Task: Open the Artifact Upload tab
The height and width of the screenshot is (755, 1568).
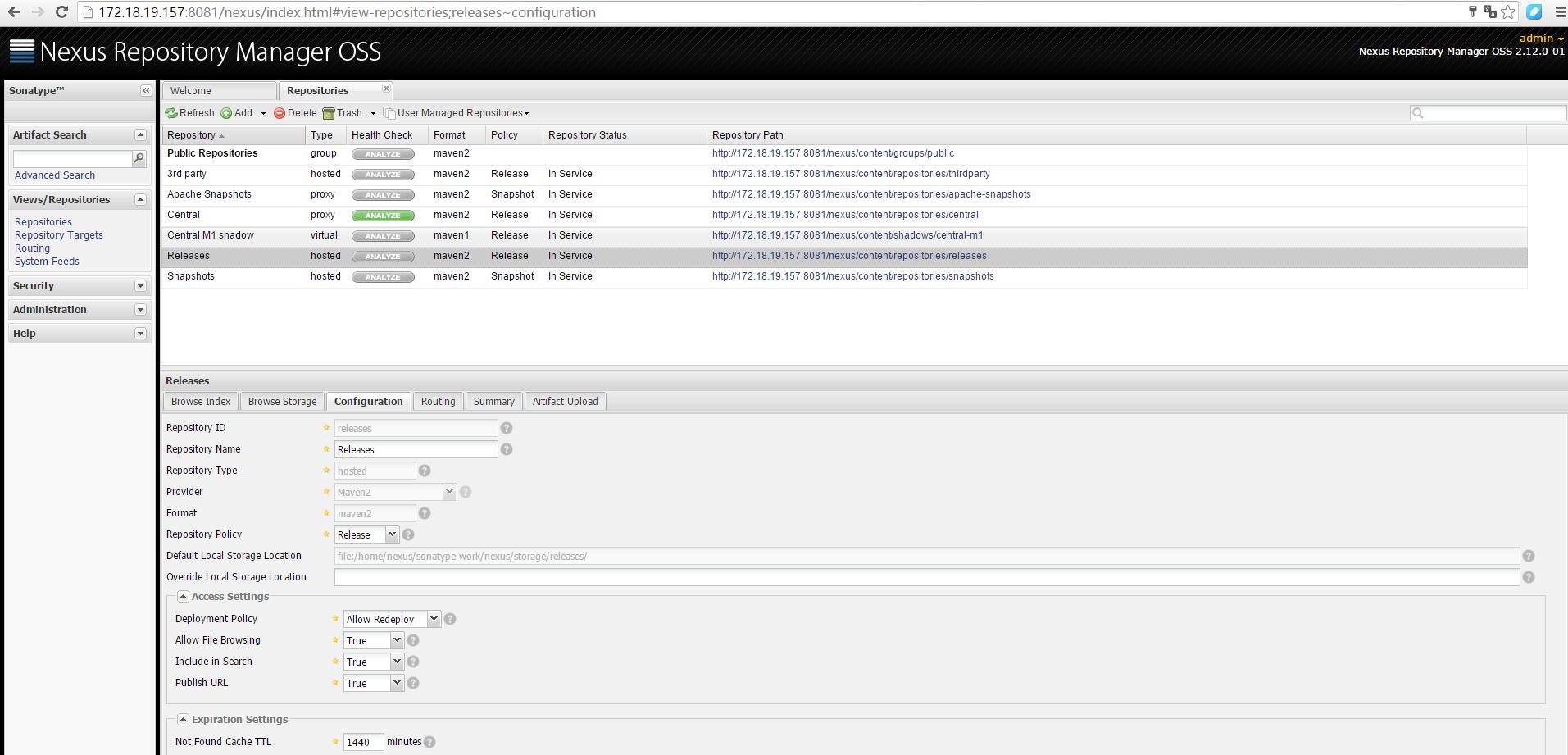Action: click(565, 402)
